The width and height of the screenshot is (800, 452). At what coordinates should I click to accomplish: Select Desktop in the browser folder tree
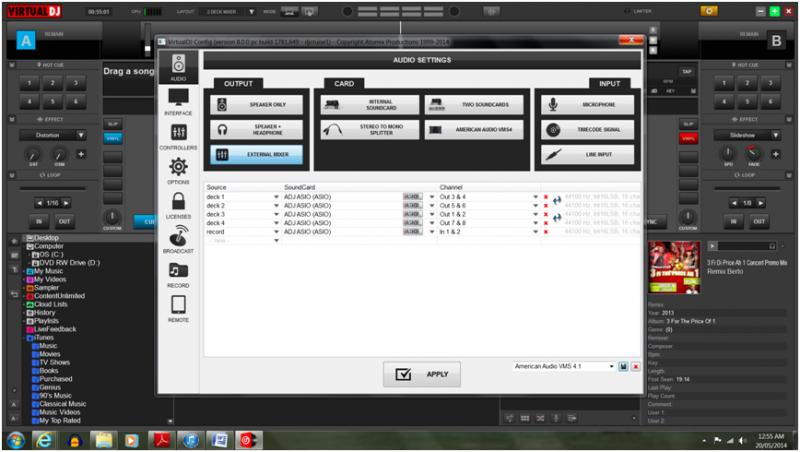(x=46, y=238)
